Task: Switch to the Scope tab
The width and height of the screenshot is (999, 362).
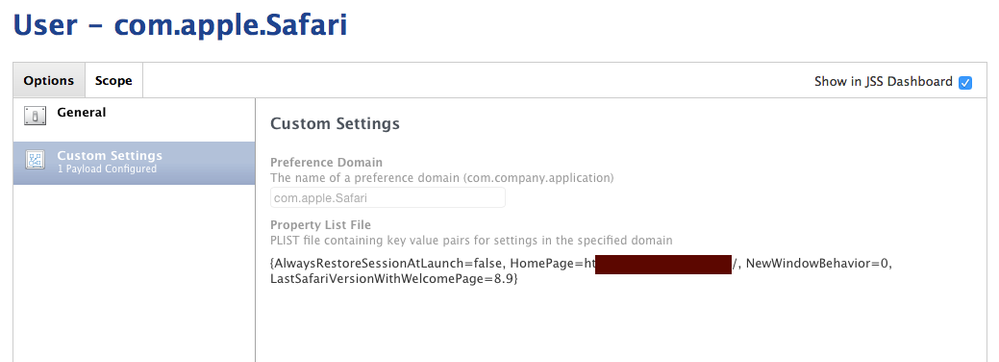Action: 113,80
